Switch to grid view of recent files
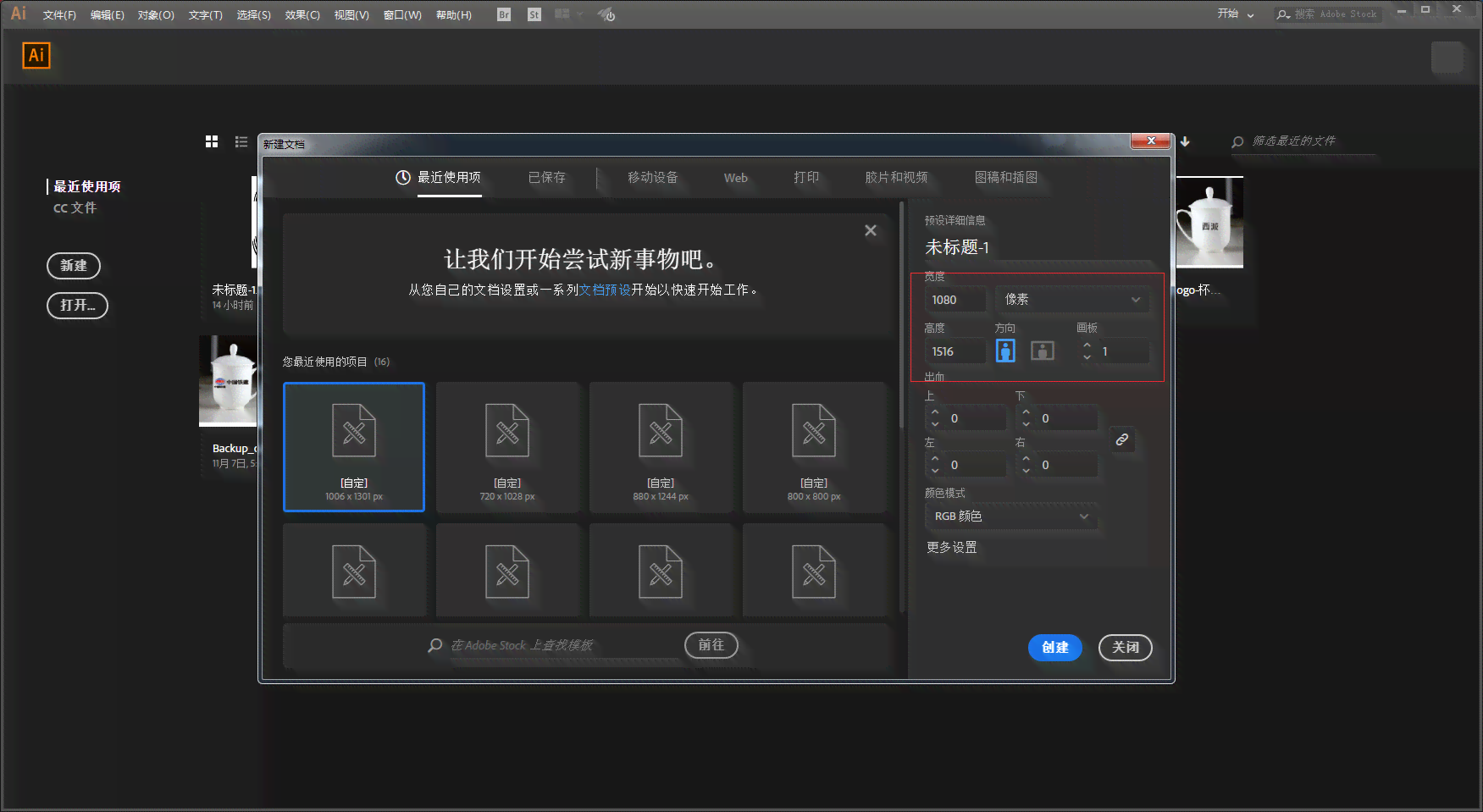 [212, 141]
